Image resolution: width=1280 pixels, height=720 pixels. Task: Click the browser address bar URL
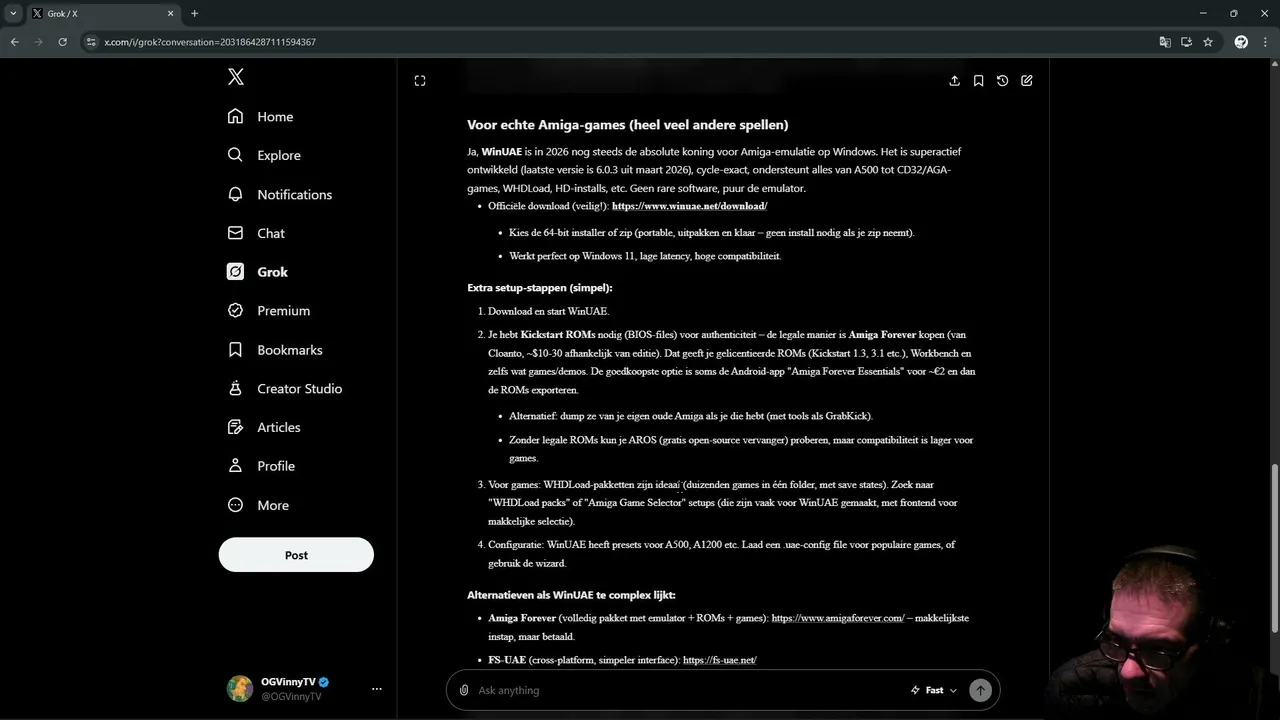point(210,42)
